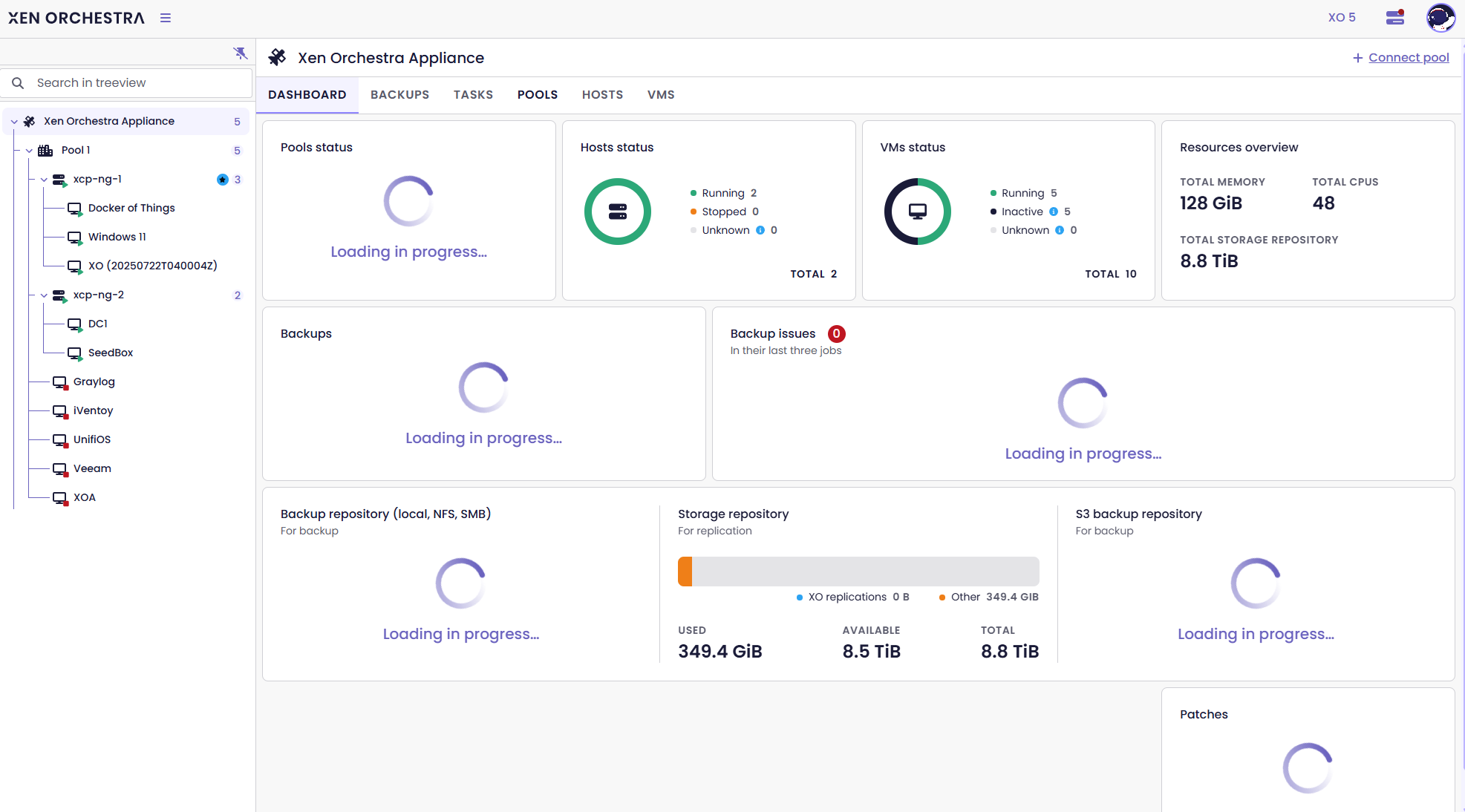Image resolution: width=1465 pixels, height=812 pixels.
Task: Click the TOTAL 10 VMs label
Action: point(1111,274)
